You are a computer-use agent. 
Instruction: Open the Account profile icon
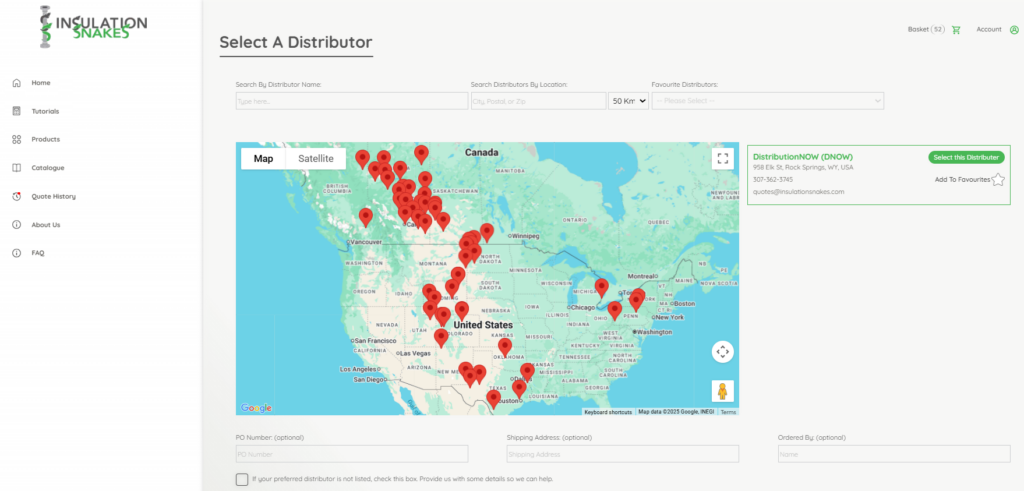[x=1014, y=30]
